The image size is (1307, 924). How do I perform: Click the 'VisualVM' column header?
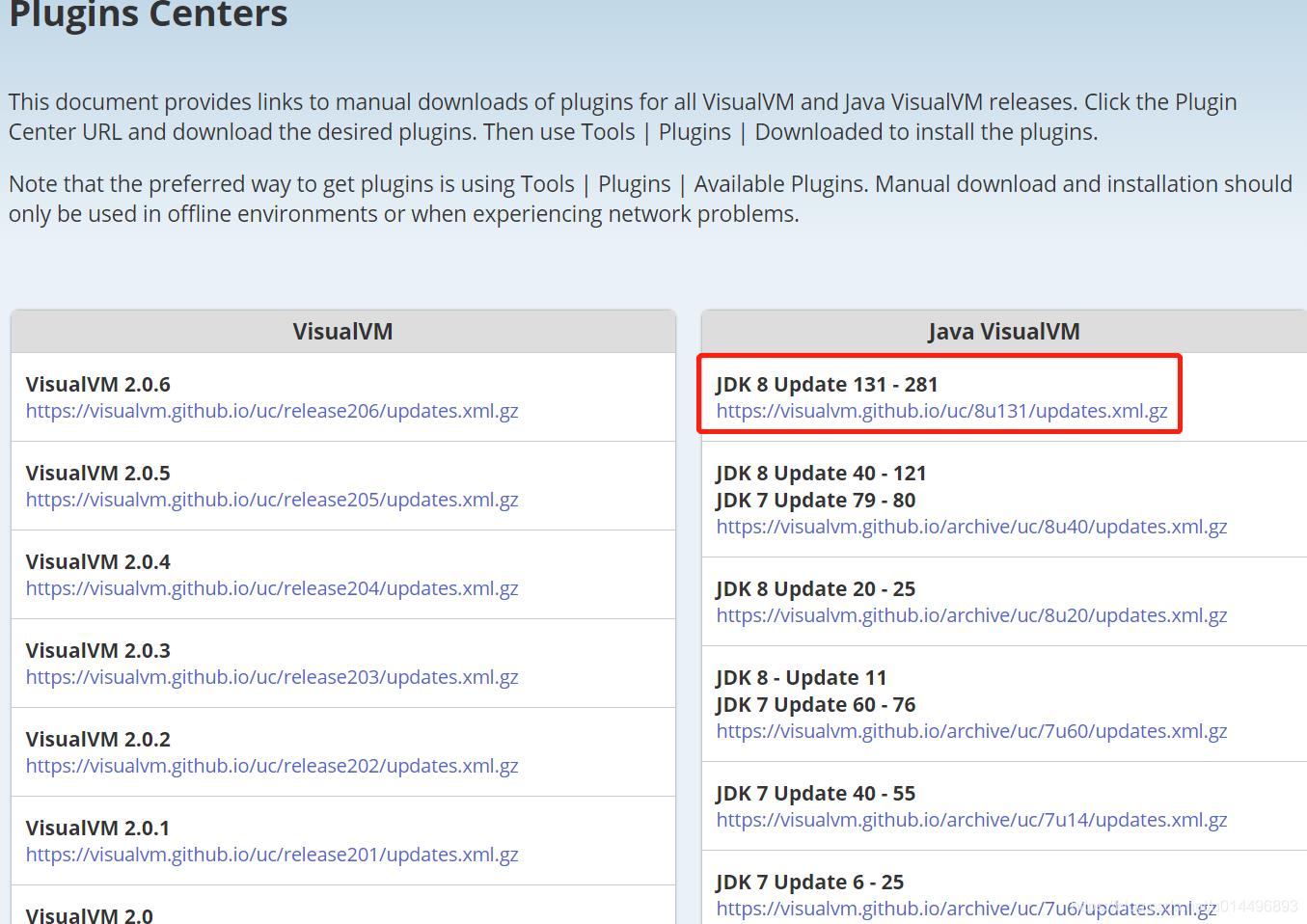pyautogui.click(x=343, y=332)
